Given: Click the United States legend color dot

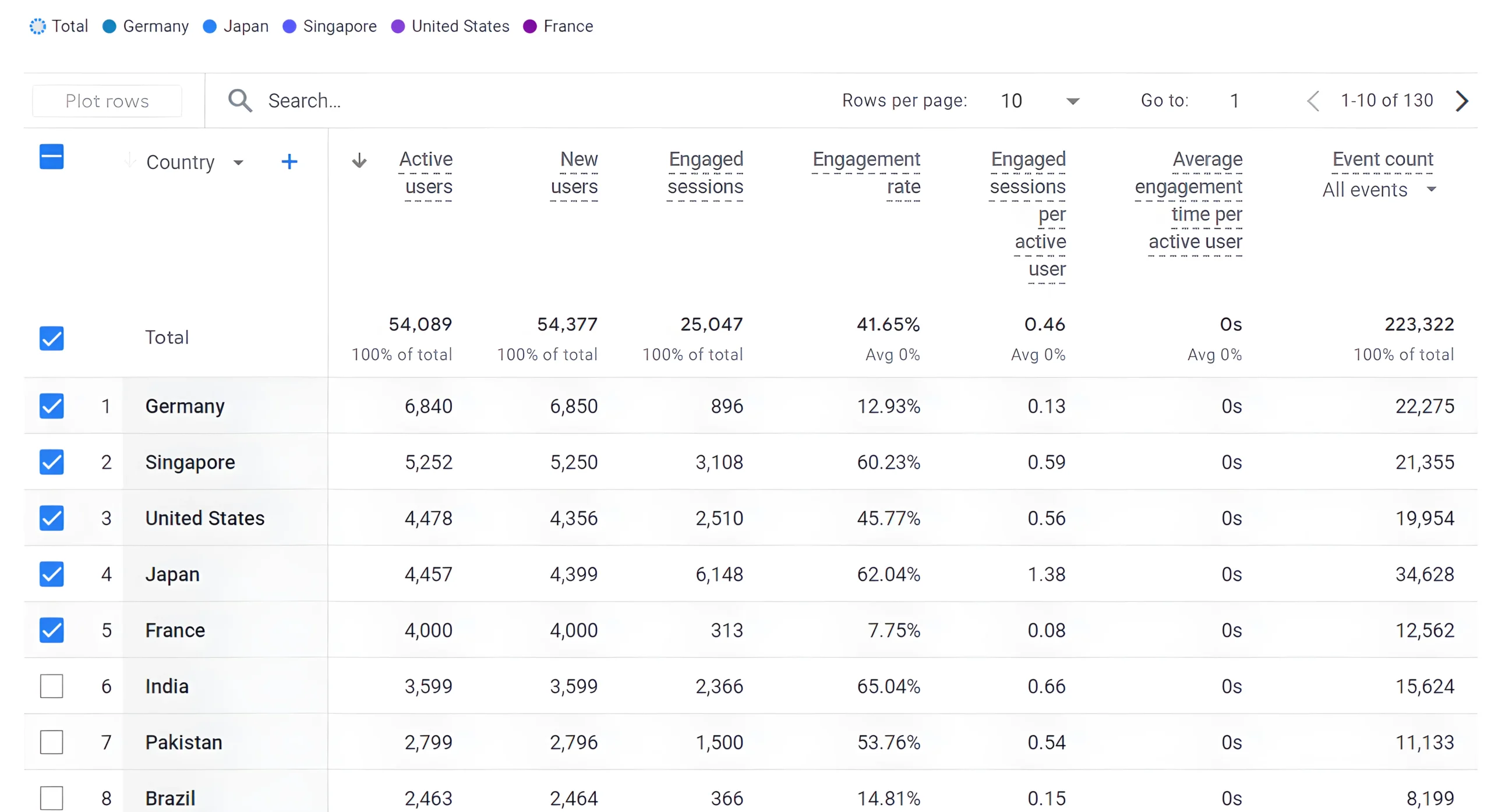Looking at the screenshot, I should coord(397,26).
